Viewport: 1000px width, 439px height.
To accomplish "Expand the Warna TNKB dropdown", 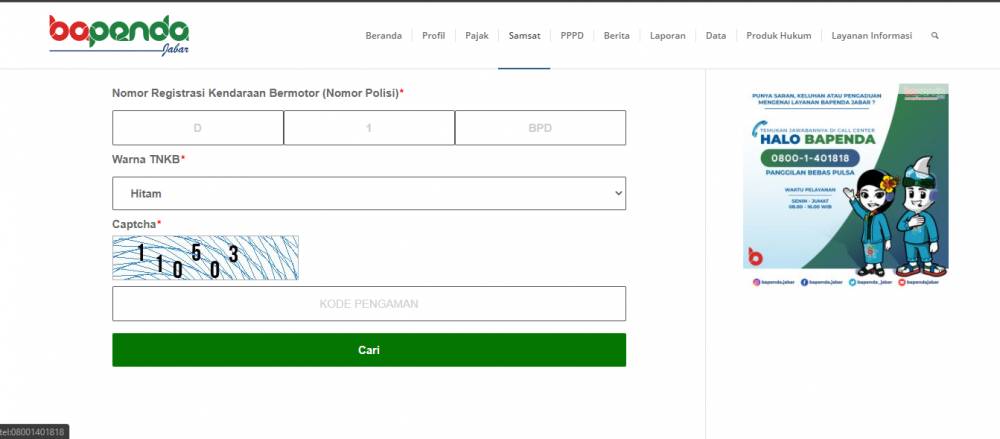I will [369, 193].
